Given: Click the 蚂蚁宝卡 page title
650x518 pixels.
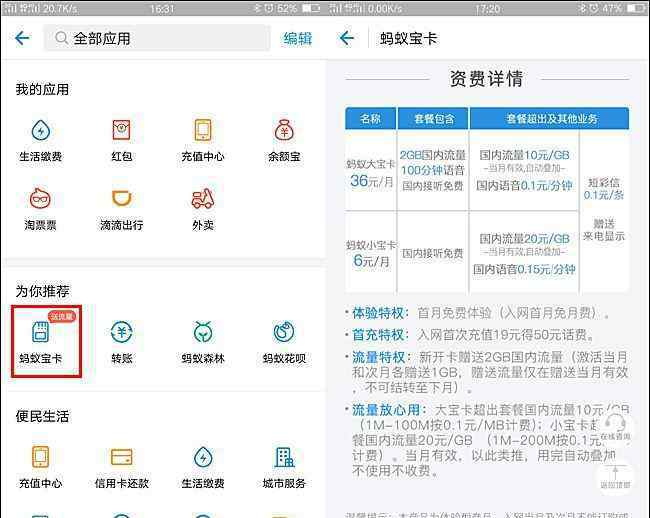Looking at the screenshot, I should pyautogui.click(x=409, y=39).
